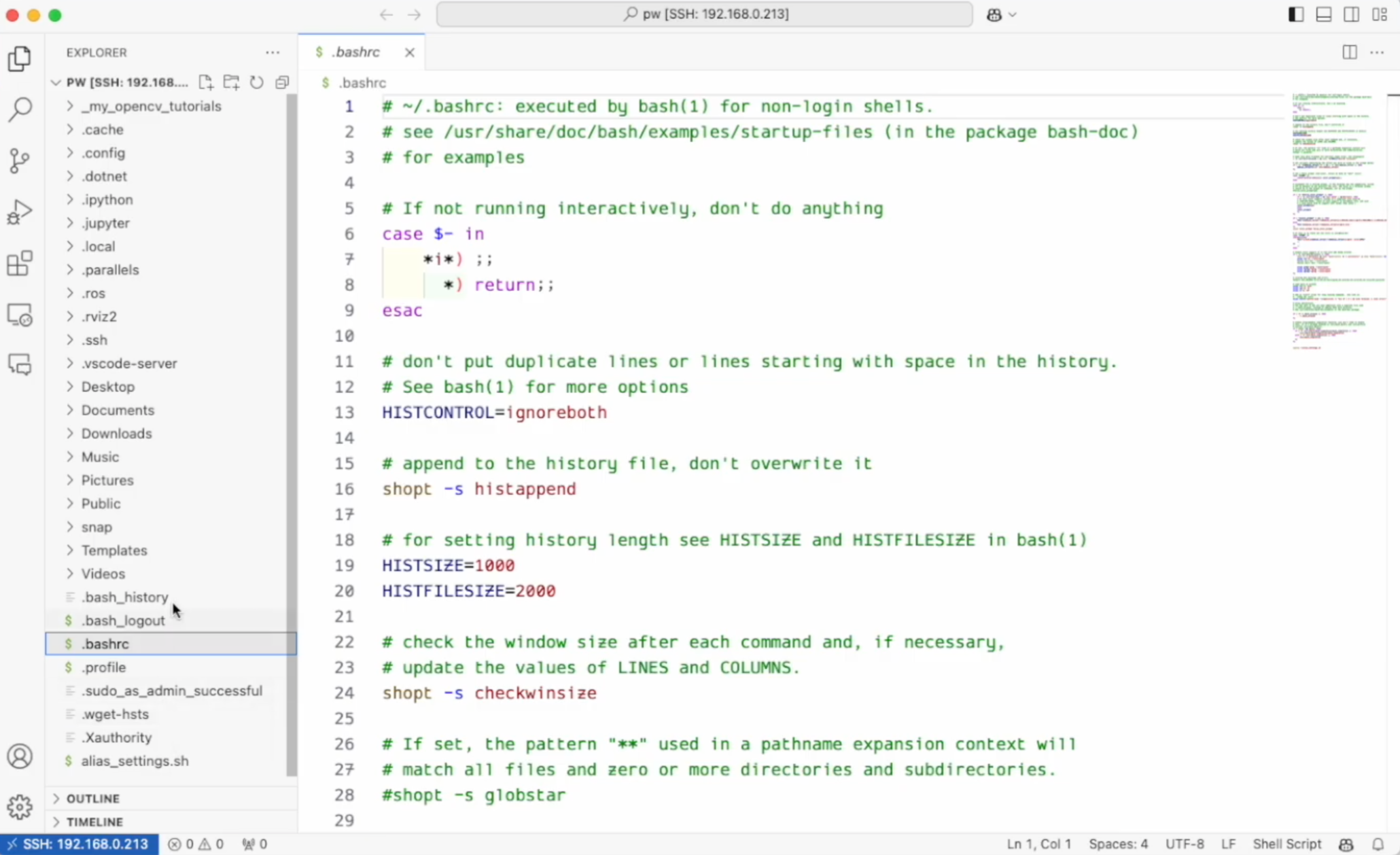Click the New File icon in Explorer
Image resolution: width=1400 pixels, height=855 pixels.
click(205, 82)
